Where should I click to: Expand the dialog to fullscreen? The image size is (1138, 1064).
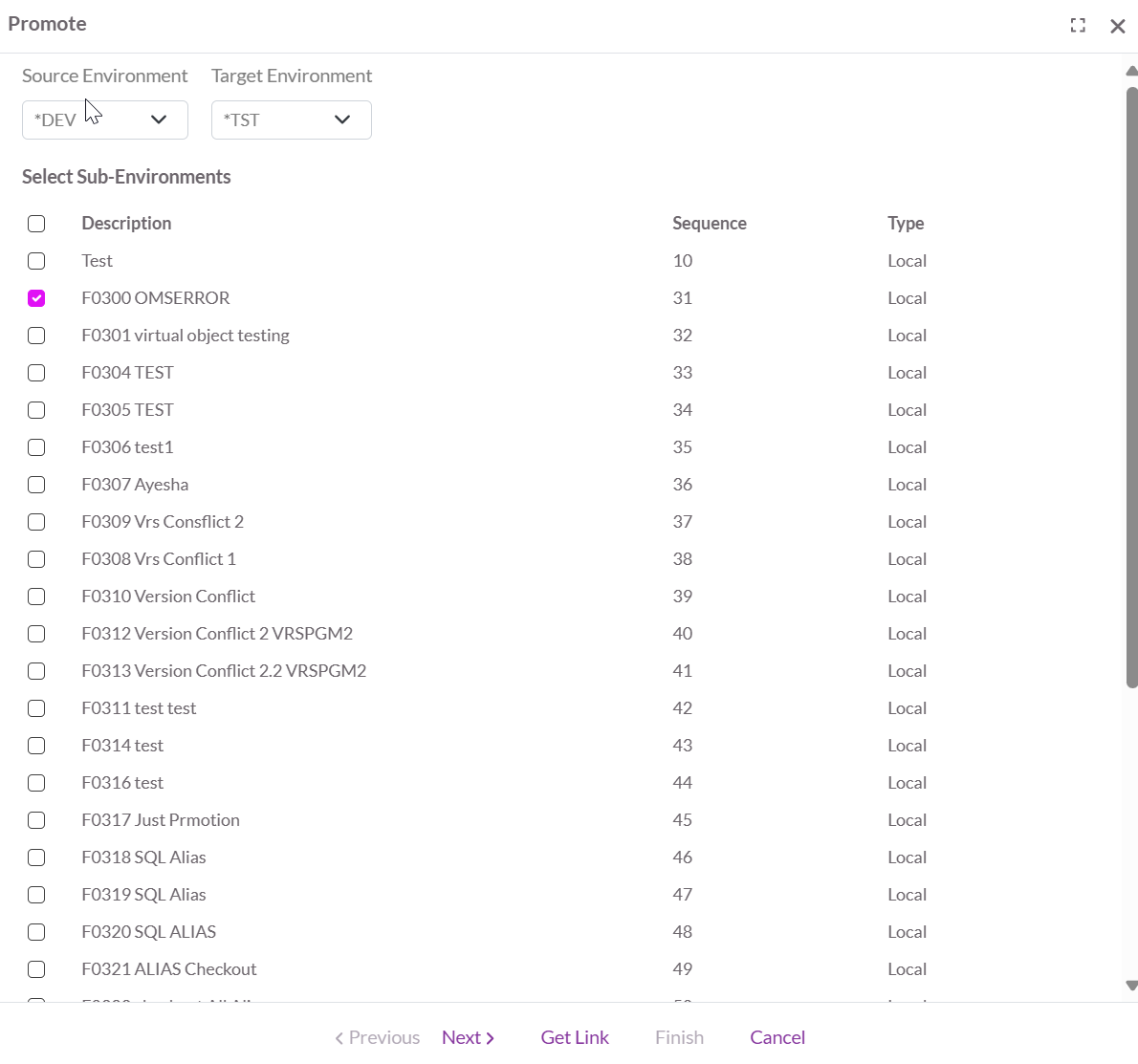point(1078,26)
